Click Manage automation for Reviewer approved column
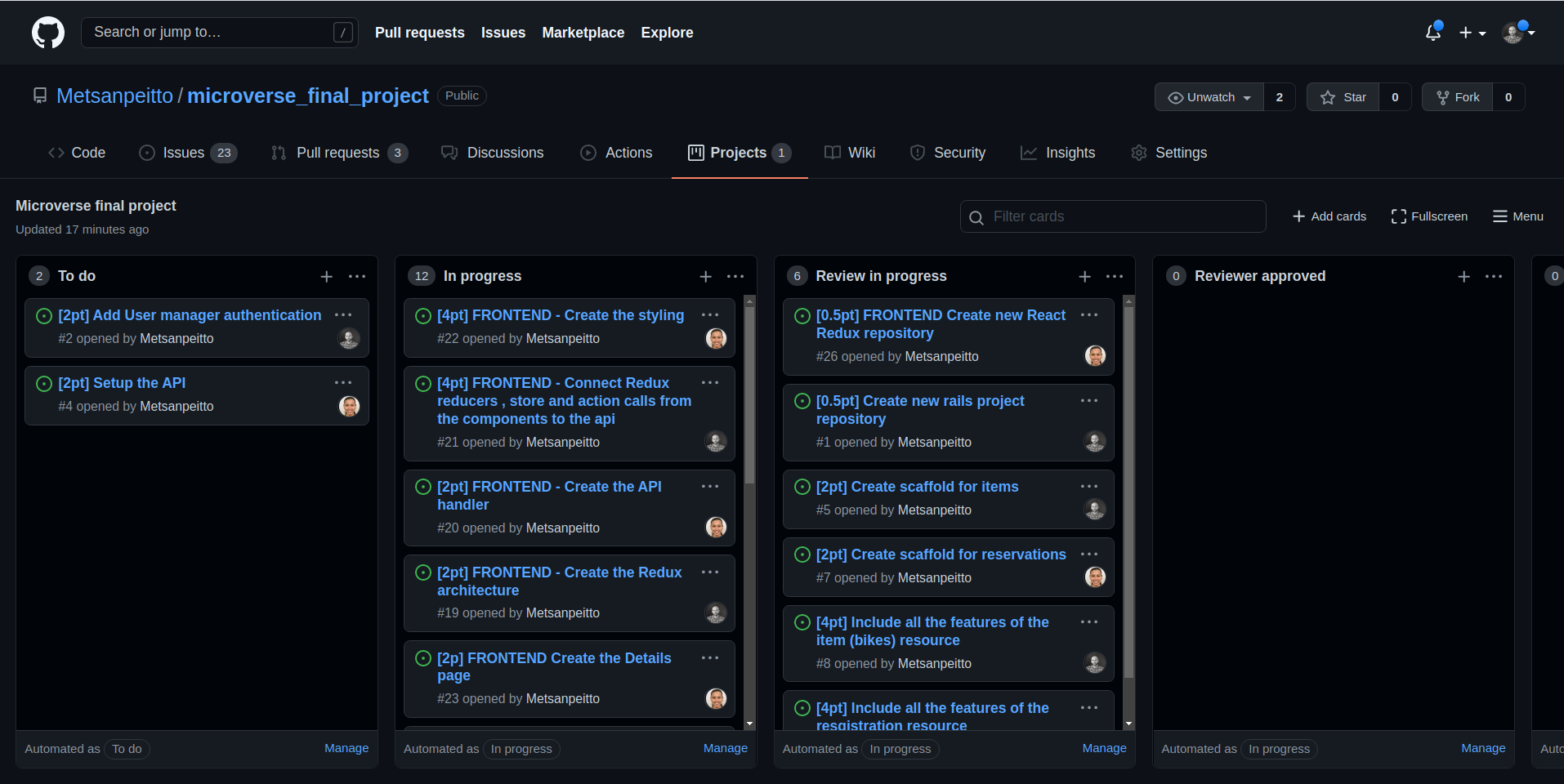 (1483, 748)
